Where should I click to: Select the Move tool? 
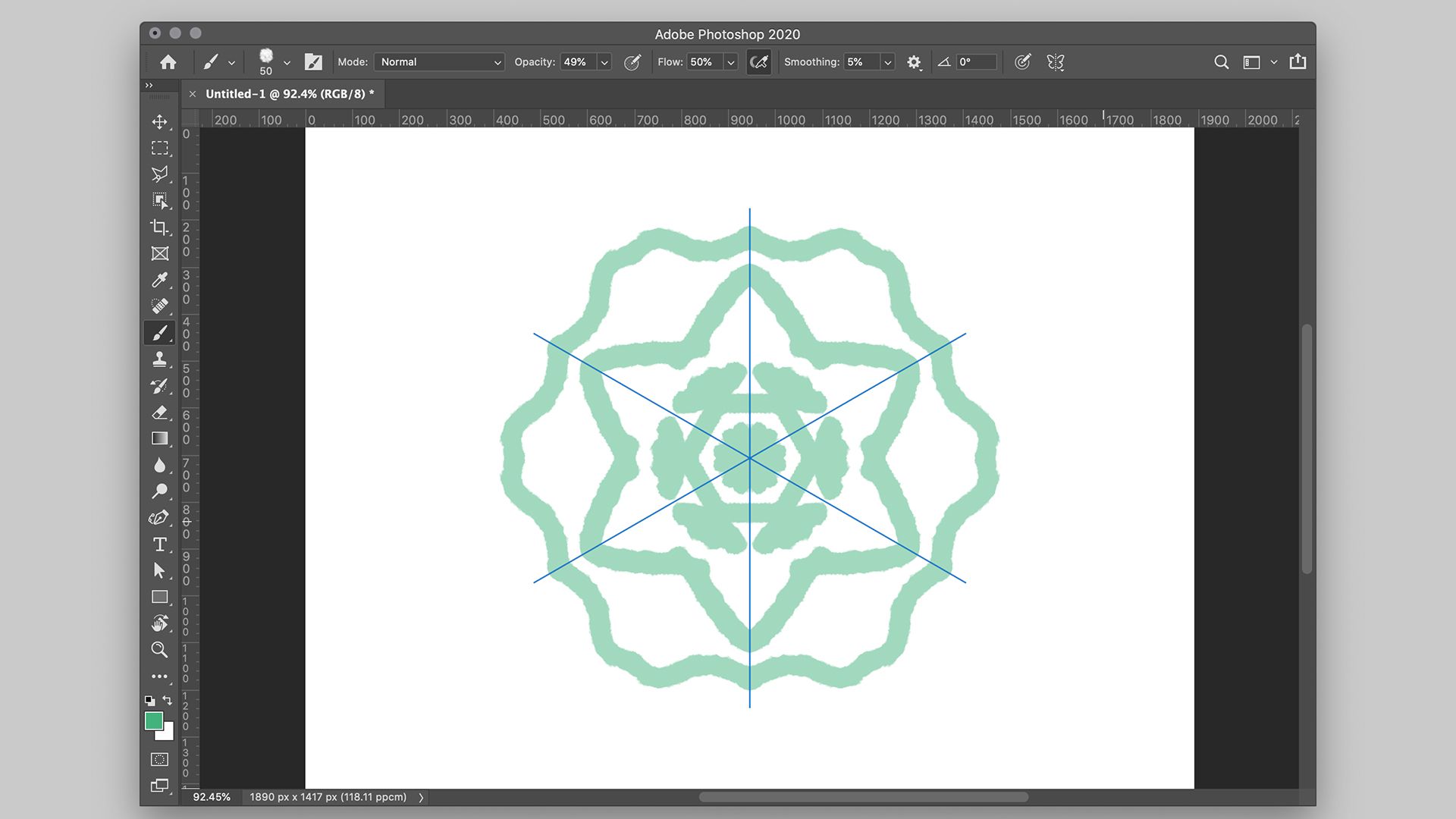160,121
